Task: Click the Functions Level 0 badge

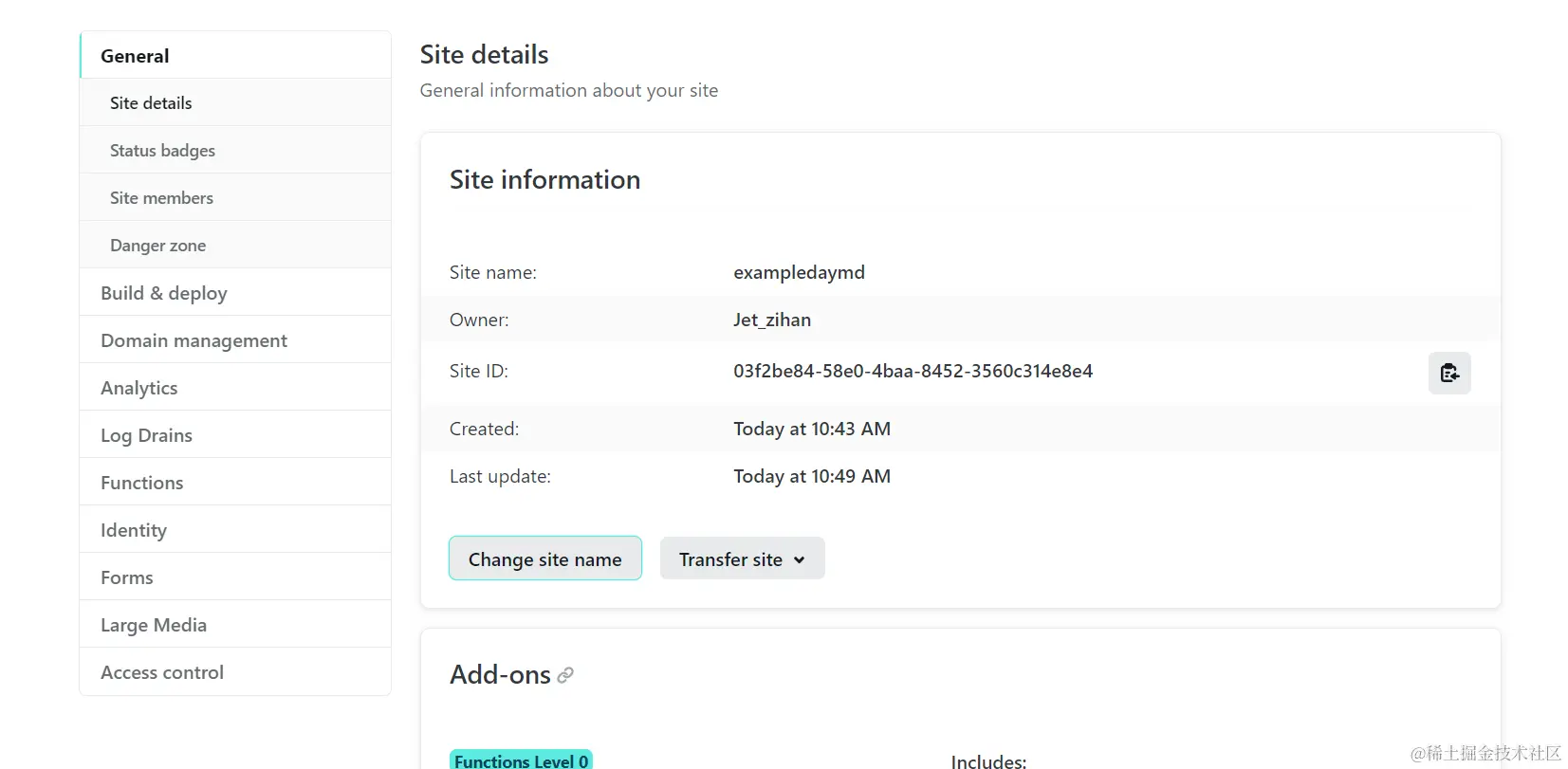Action: [521, 760]
